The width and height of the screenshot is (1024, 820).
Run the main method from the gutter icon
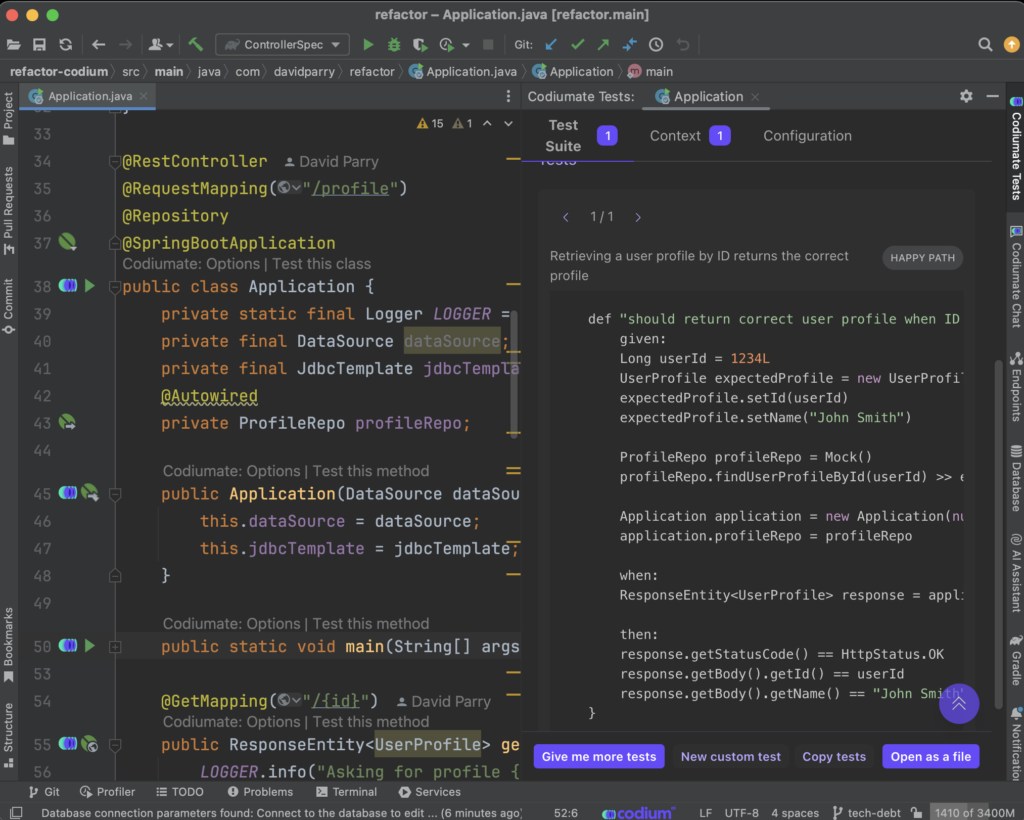pos(88,646)
